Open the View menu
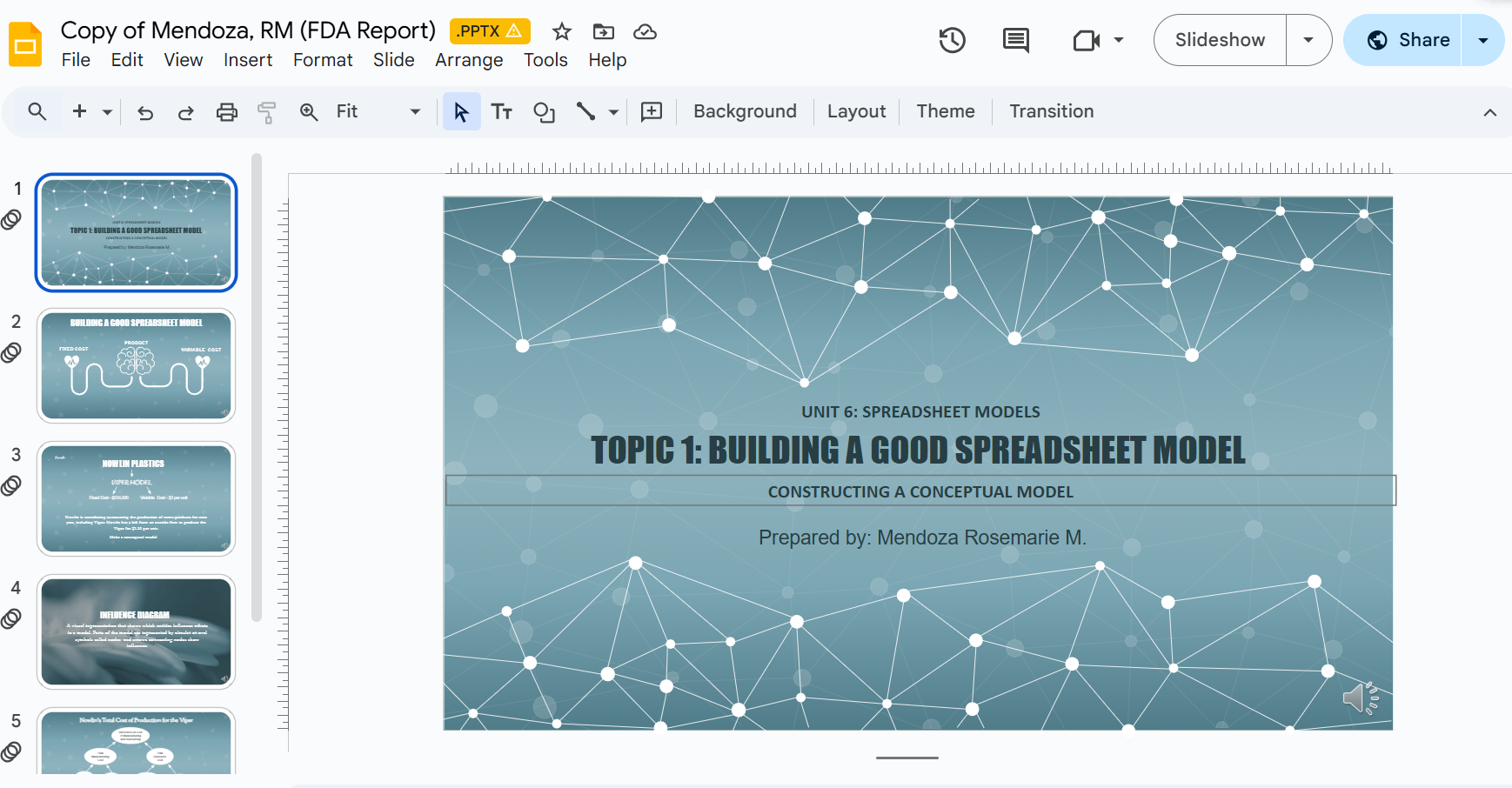 (184, 60)
